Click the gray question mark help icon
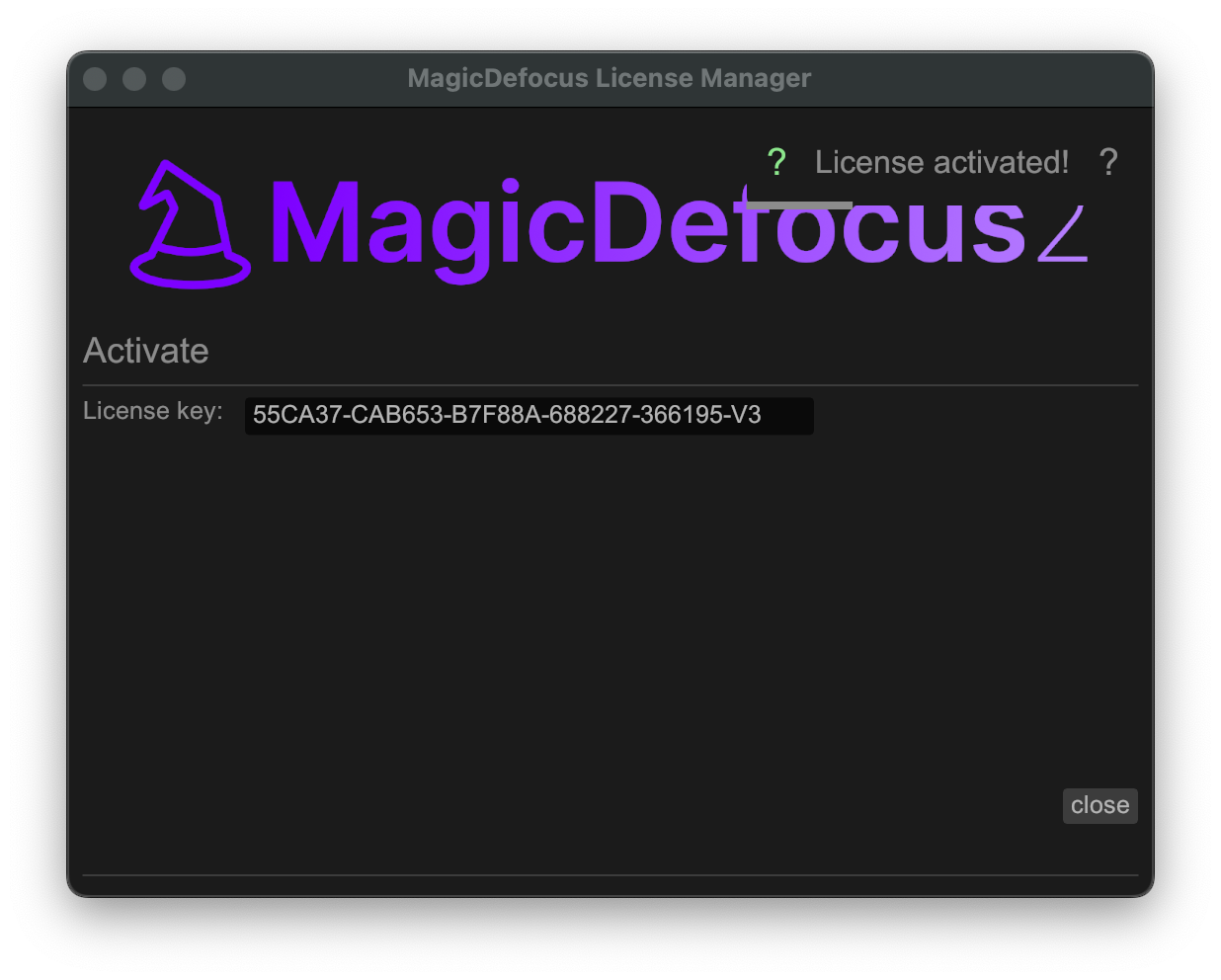The image size is (1221, 980). pyautogui.click(x=1108, y=162)
